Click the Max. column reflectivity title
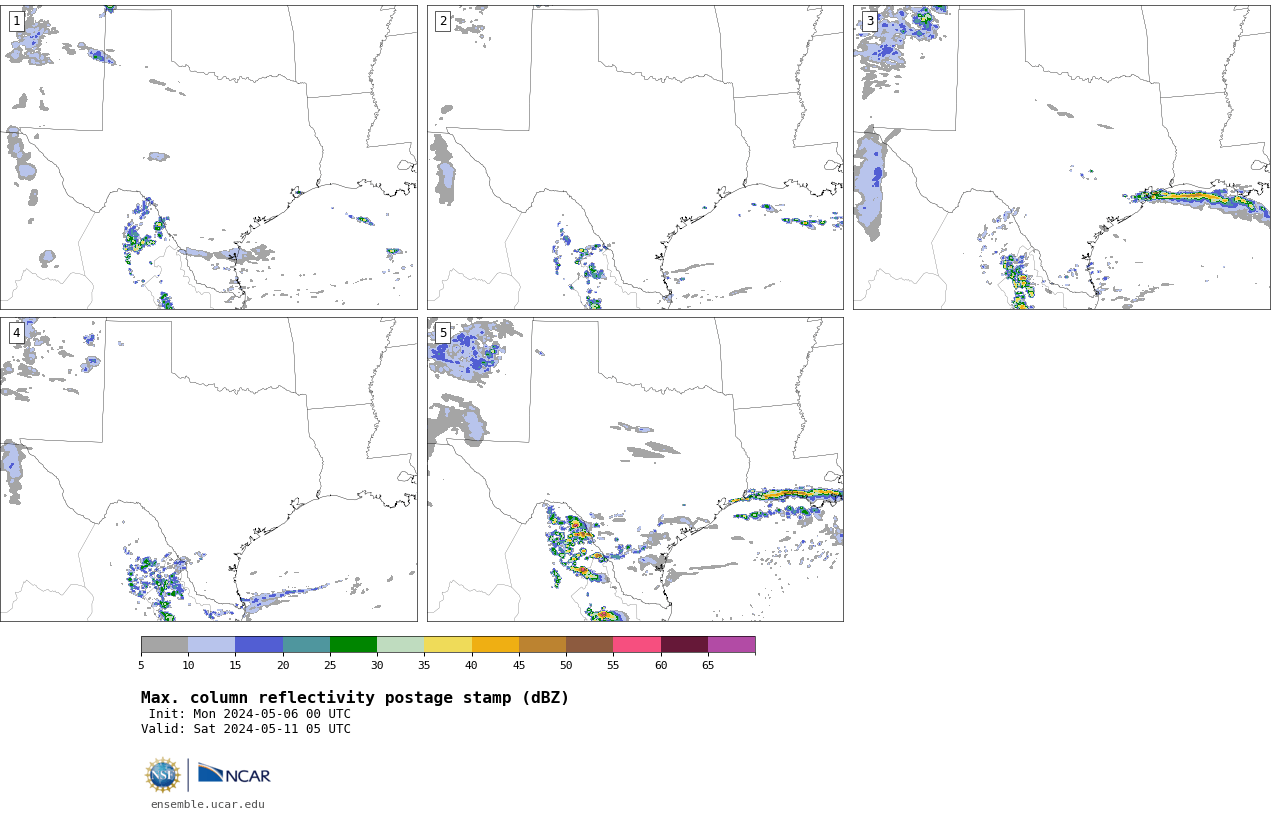The height and width of the screenshot is (815, 1280). click(355, 698)
